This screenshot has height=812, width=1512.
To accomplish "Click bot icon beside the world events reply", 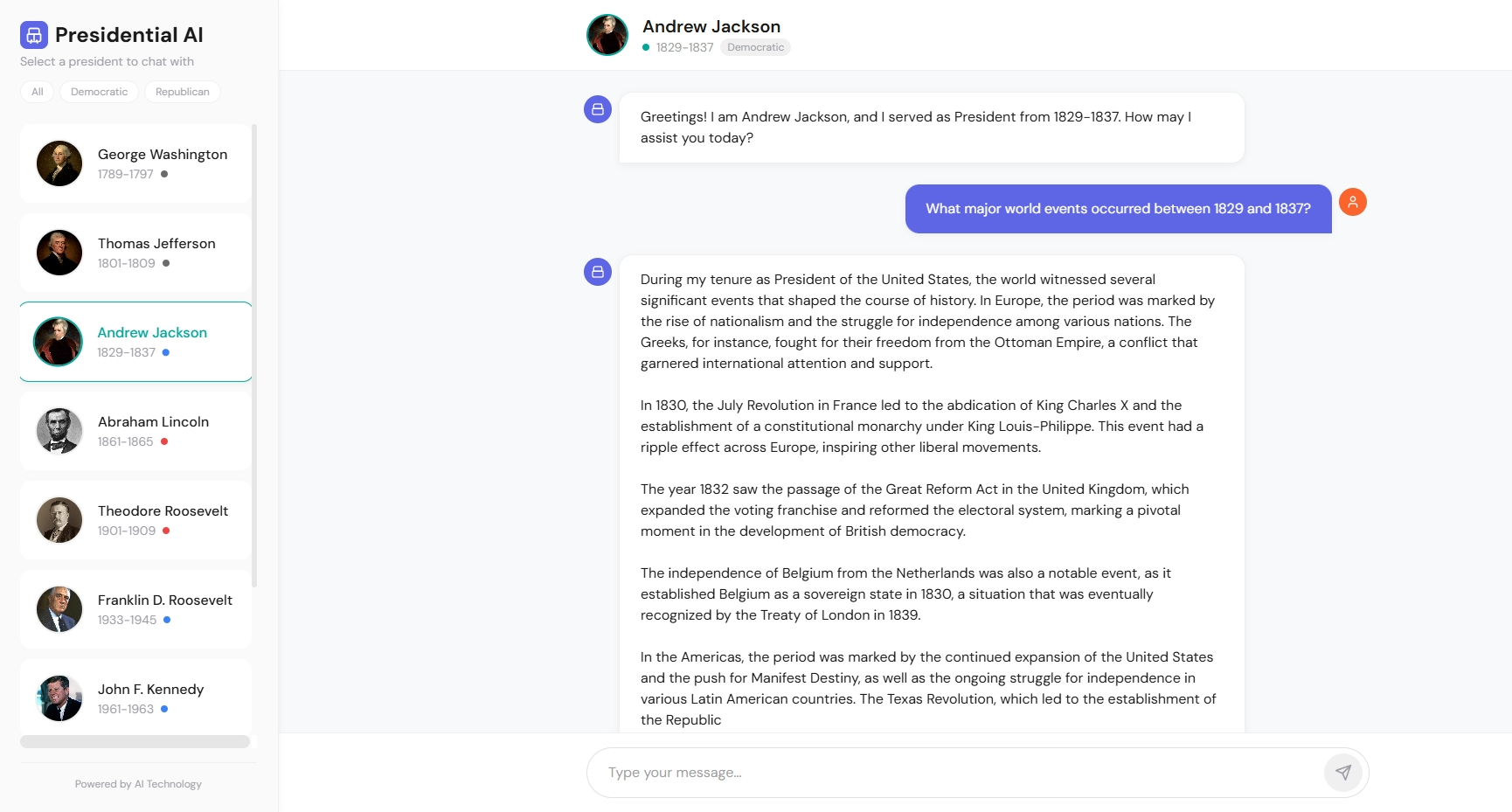I will (x=598, y=272).
